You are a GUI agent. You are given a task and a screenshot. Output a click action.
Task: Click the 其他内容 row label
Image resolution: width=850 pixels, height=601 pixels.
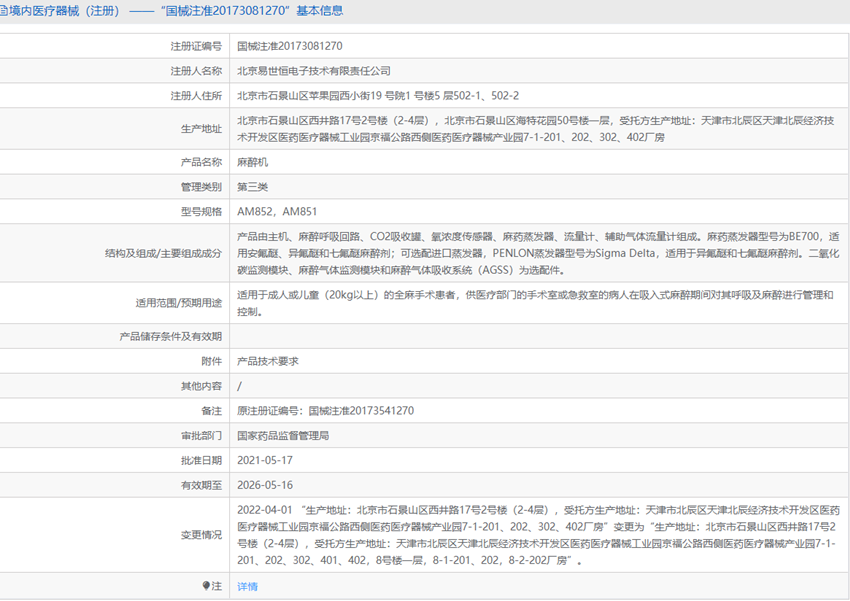pos(201,386)
